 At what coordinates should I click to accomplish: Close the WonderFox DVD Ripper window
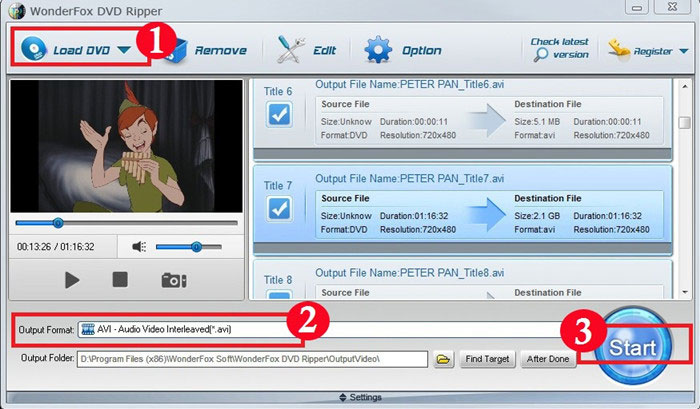coord(672,7)
